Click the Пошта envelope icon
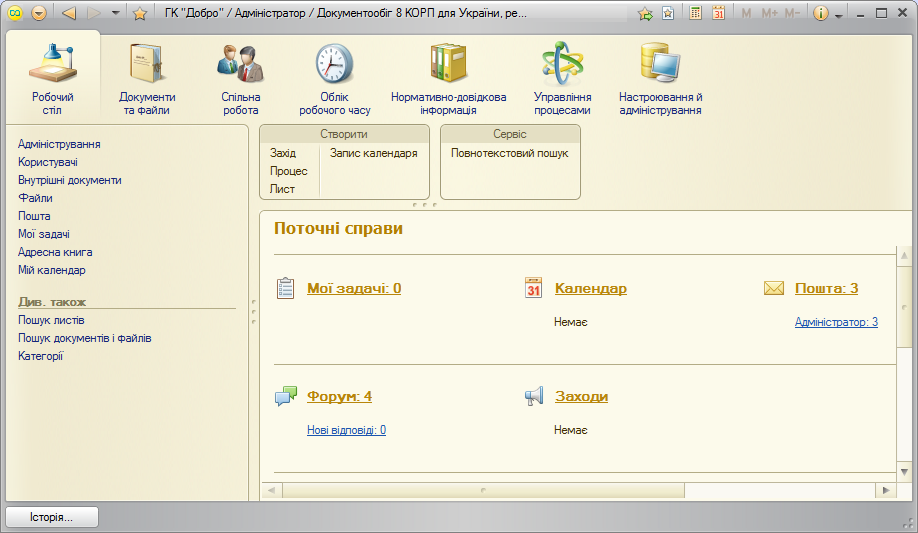 (x=774, y=288)
